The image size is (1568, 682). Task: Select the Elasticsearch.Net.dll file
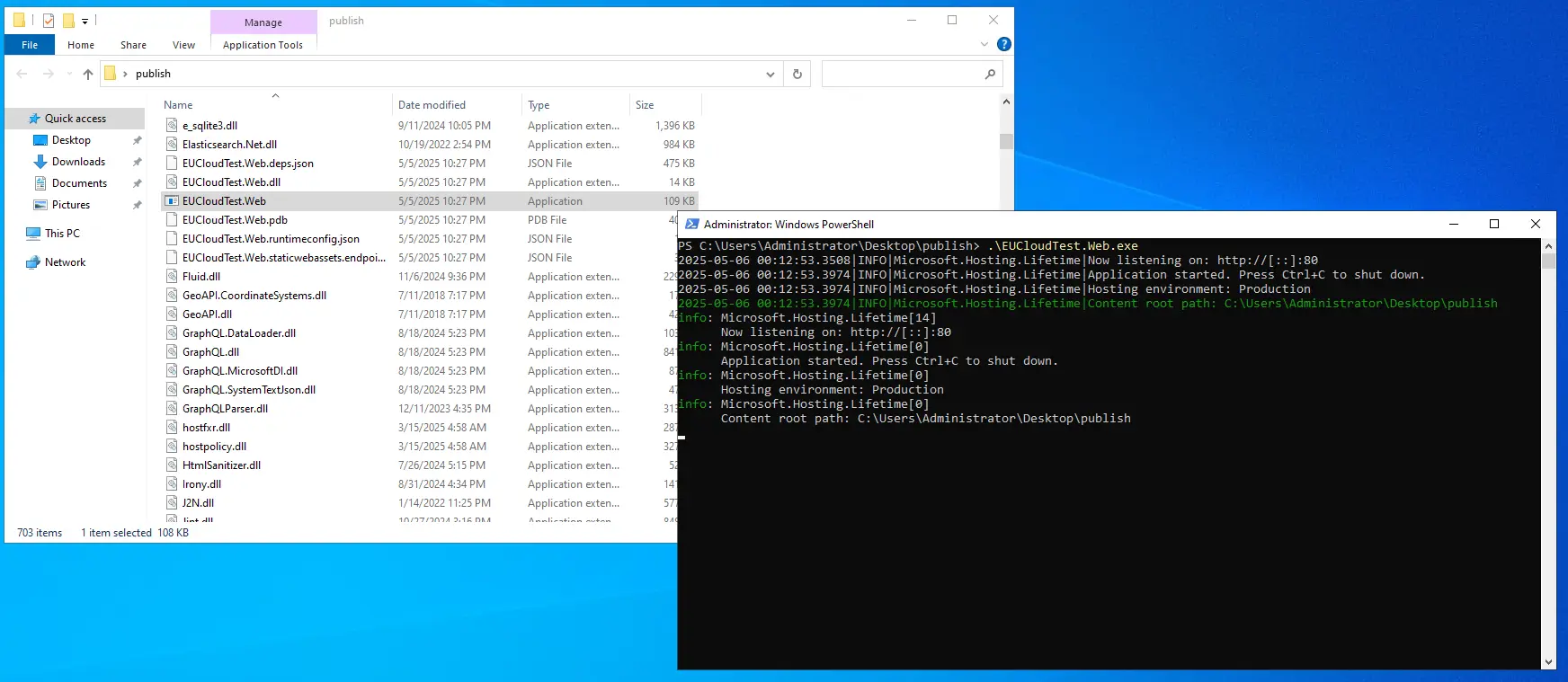[x=229, y=145]
